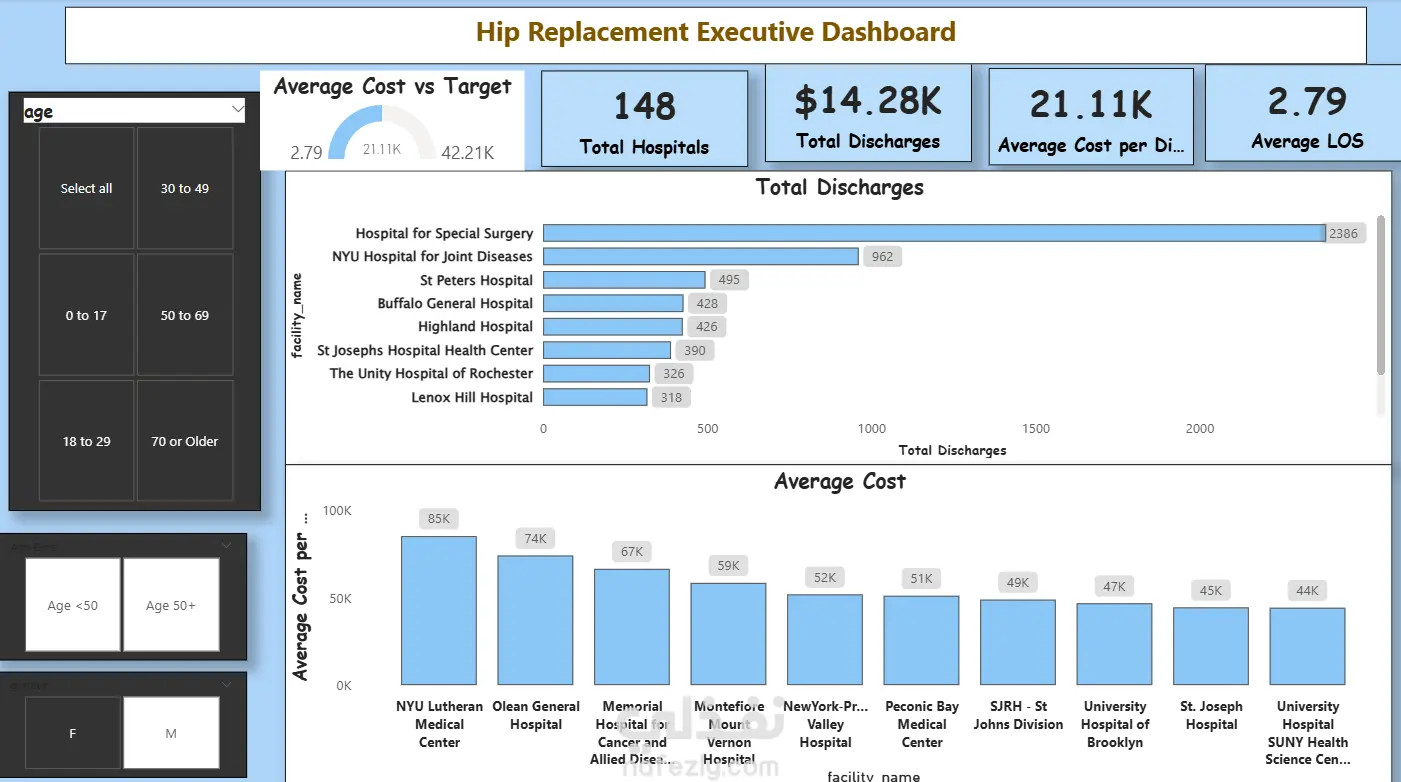This screenshot has height=782, width=1401.
Task: Click the 326 data label
Action: point(674,373)
